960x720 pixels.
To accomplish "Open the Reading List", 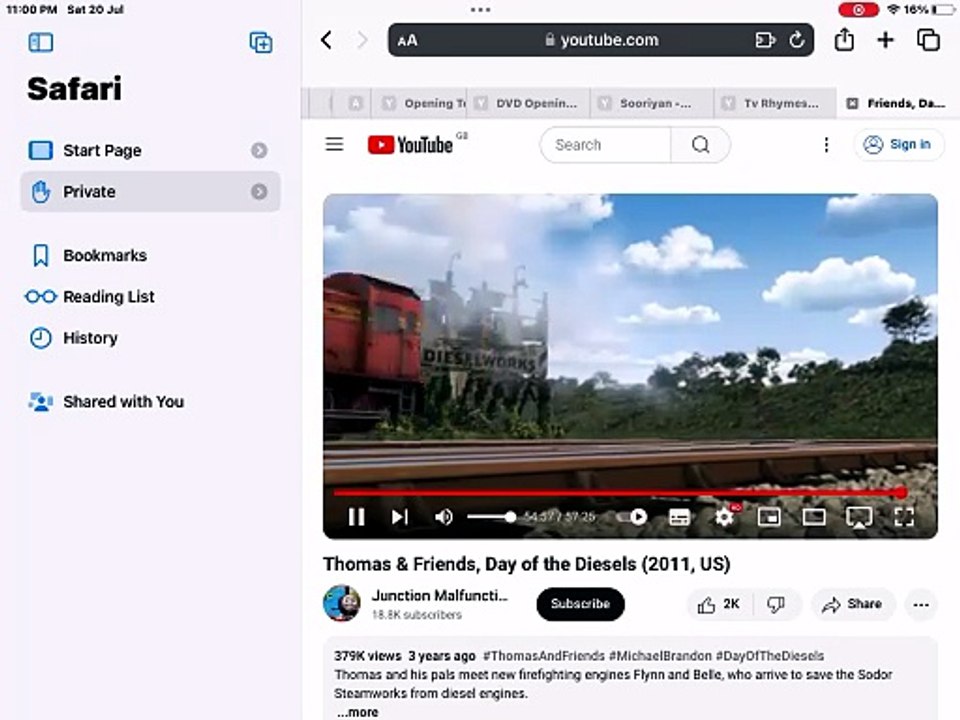I will [91, 296].
